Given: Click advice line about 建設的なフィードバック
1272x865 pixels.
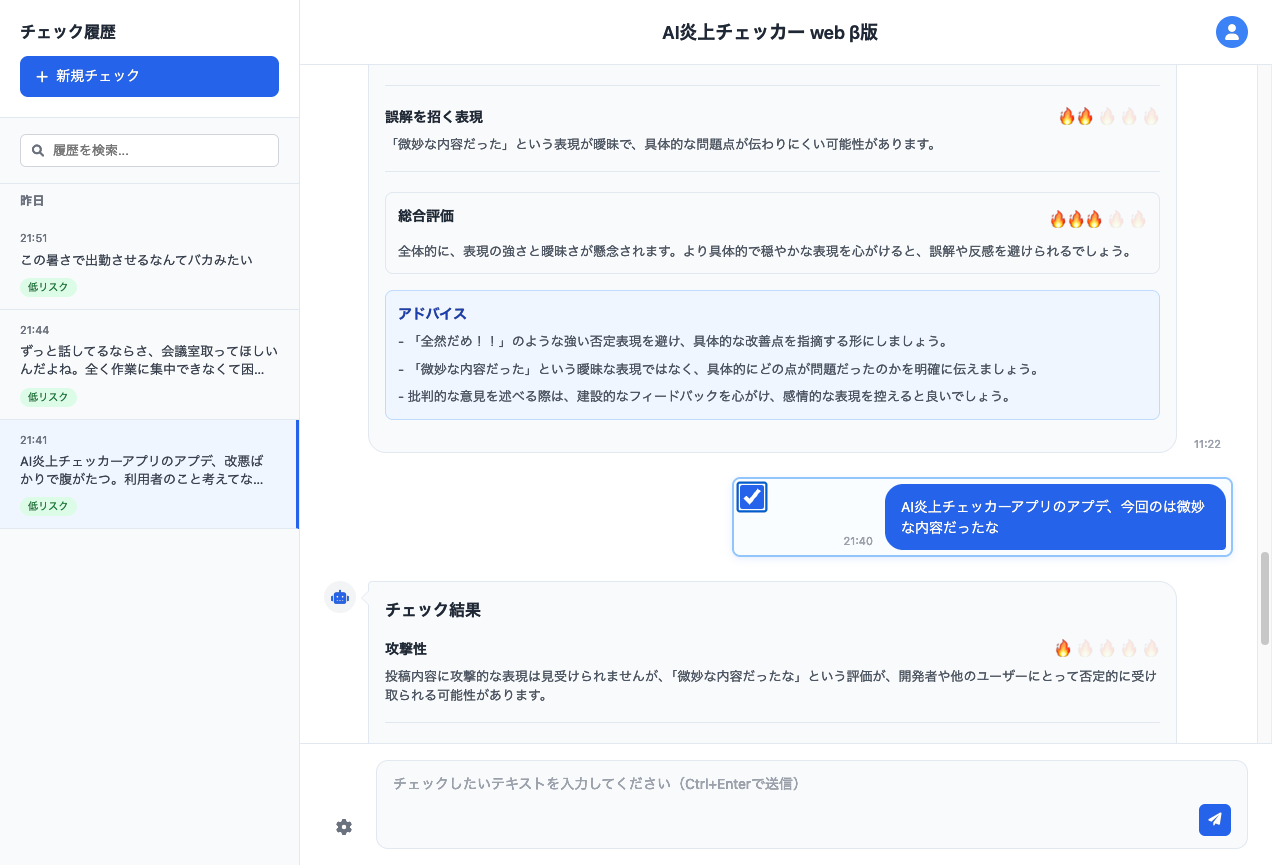Looking at the screenshot, I should [704, 396].
